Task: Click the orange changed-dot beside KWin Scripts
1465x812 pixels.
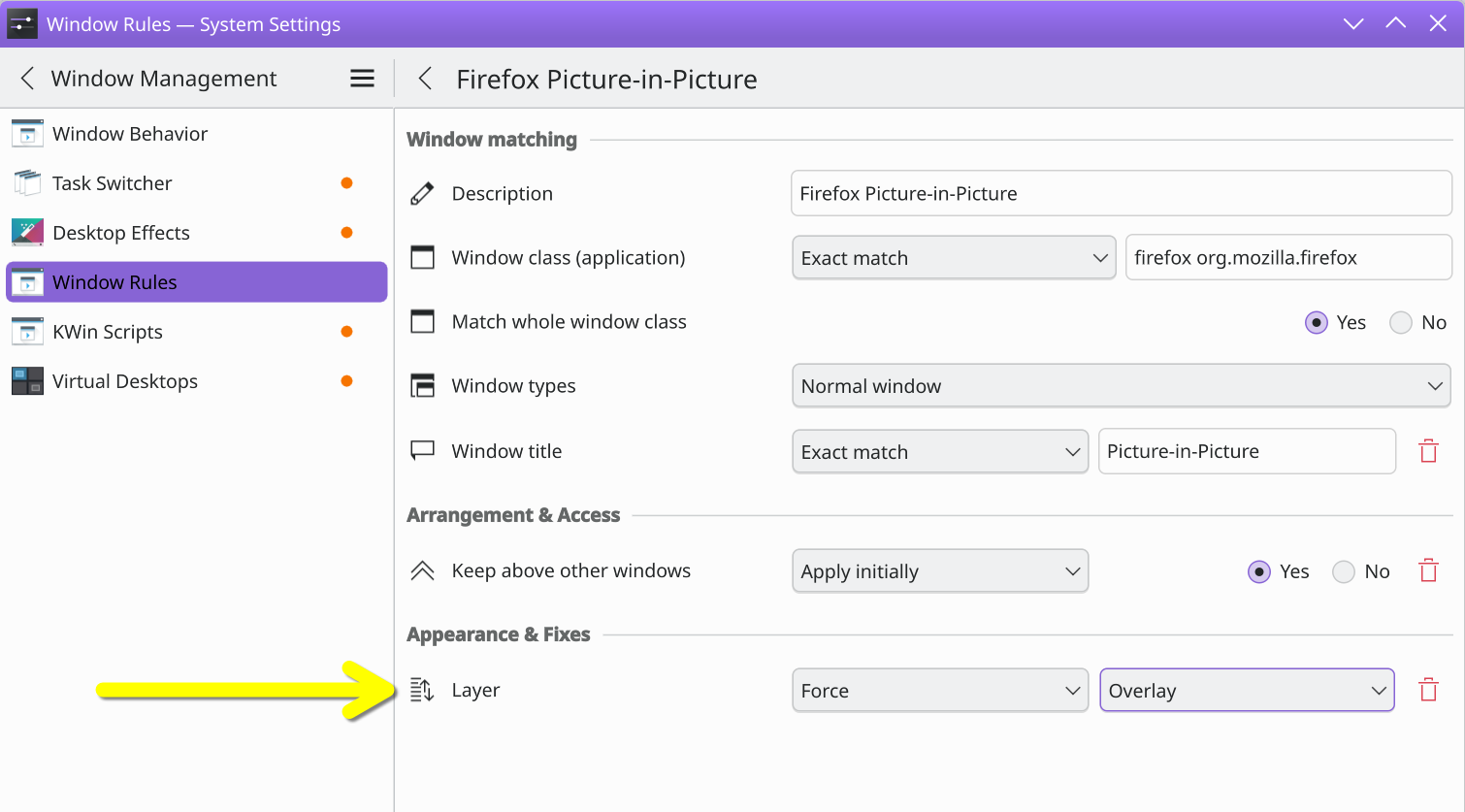Action: [x=346, y=332]
